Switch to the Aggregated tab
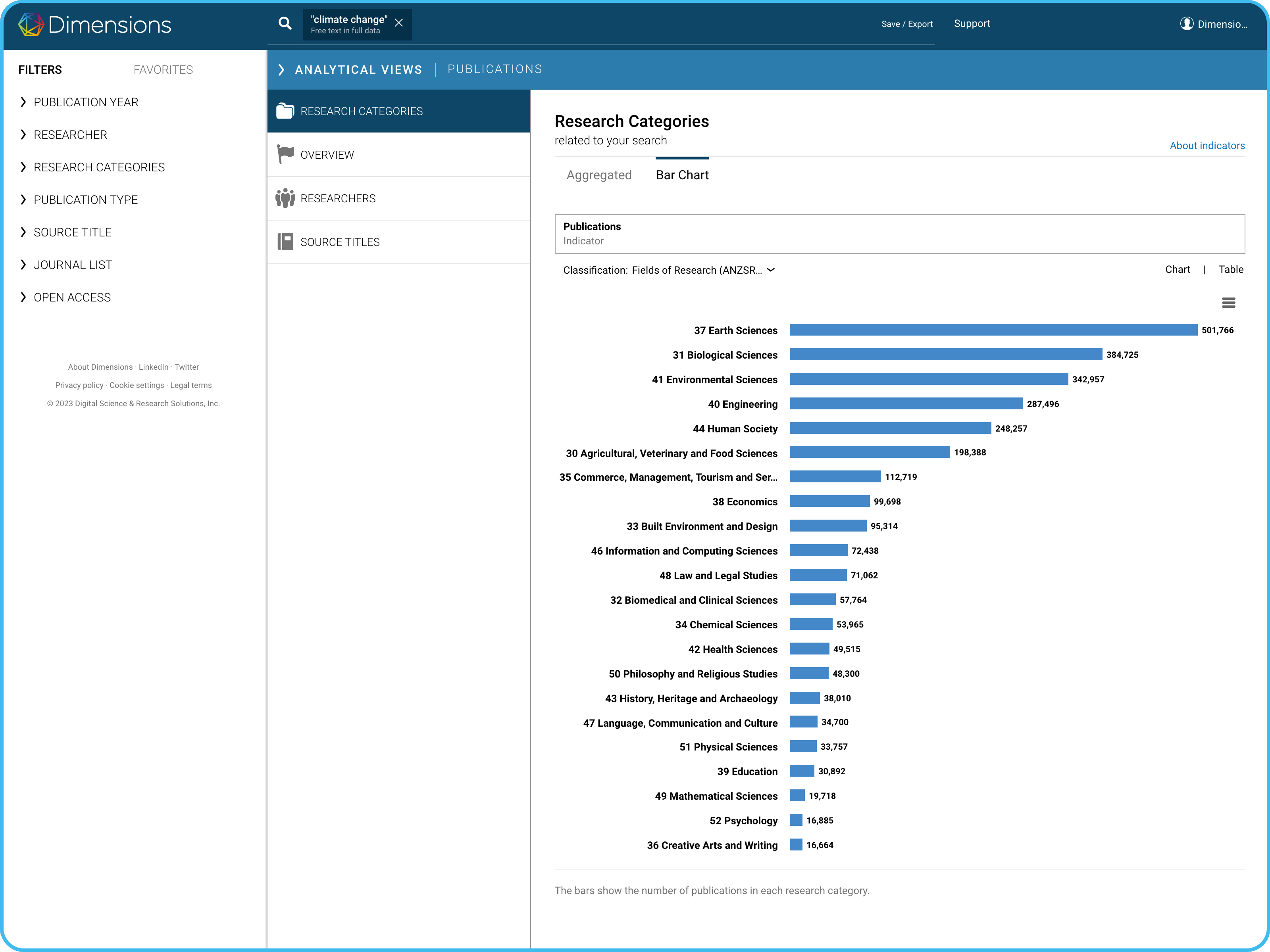1270x952 pixels. click(x=599, y=175)
